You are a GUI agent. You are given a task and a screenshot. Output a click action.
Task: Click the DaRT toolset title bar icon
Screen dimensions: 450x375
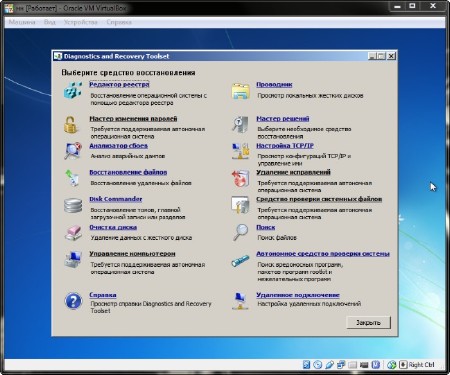click(58, 56)
